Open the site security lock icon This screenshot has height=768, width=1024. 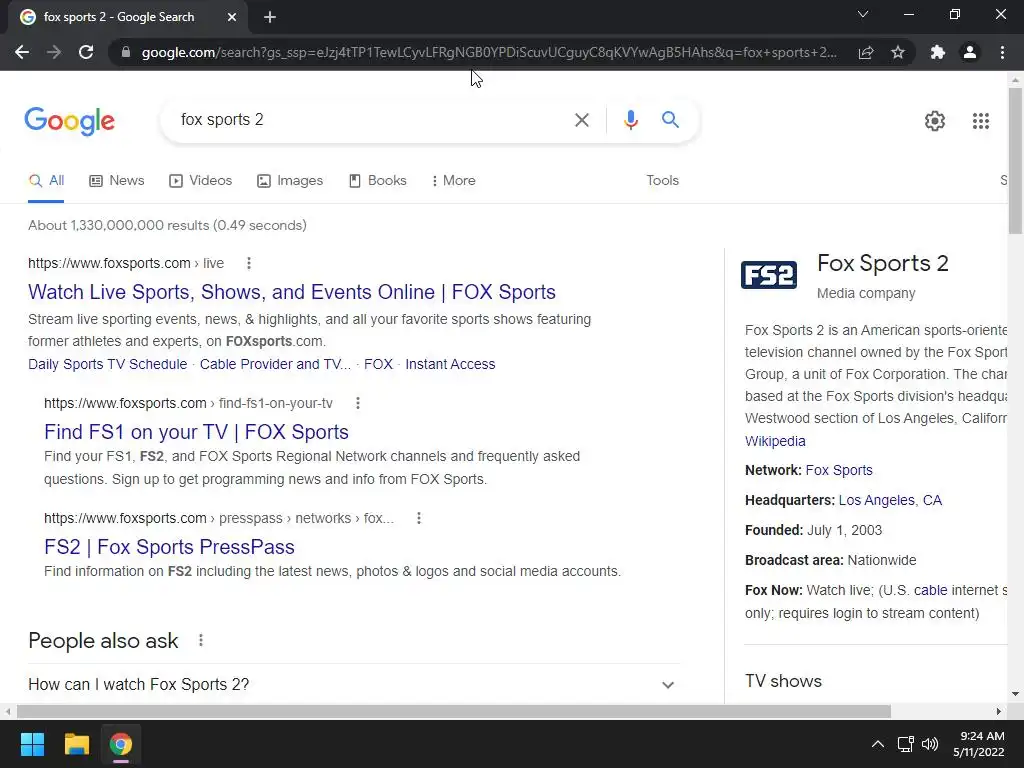[126, 52]
